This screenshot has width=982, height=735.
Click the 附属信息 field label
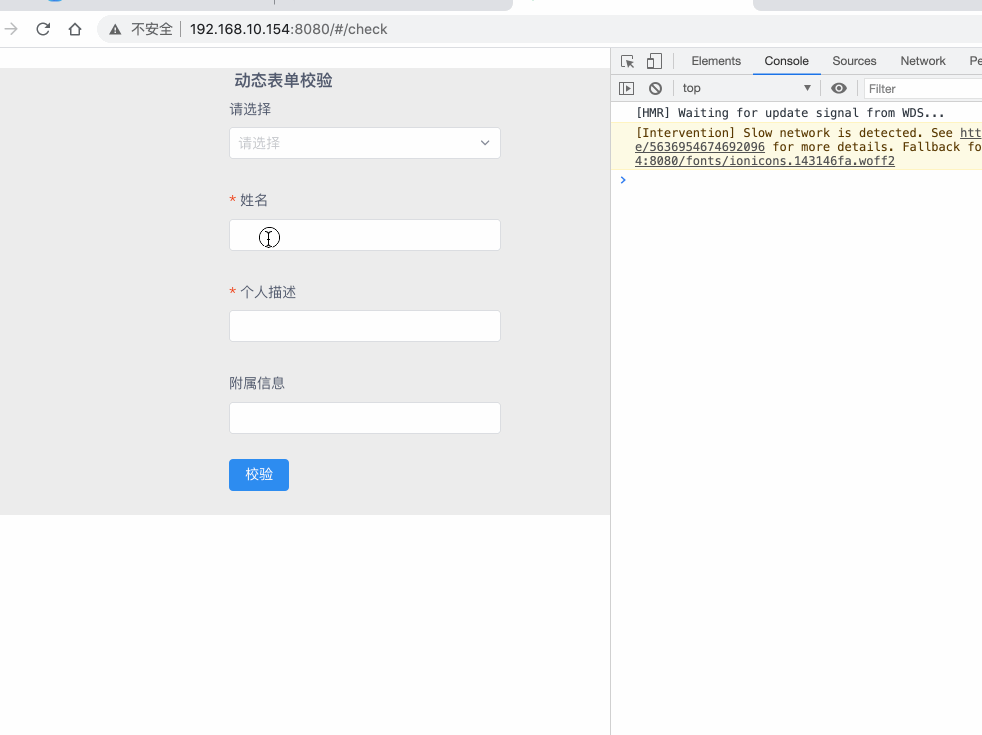[x=257, y=383]
